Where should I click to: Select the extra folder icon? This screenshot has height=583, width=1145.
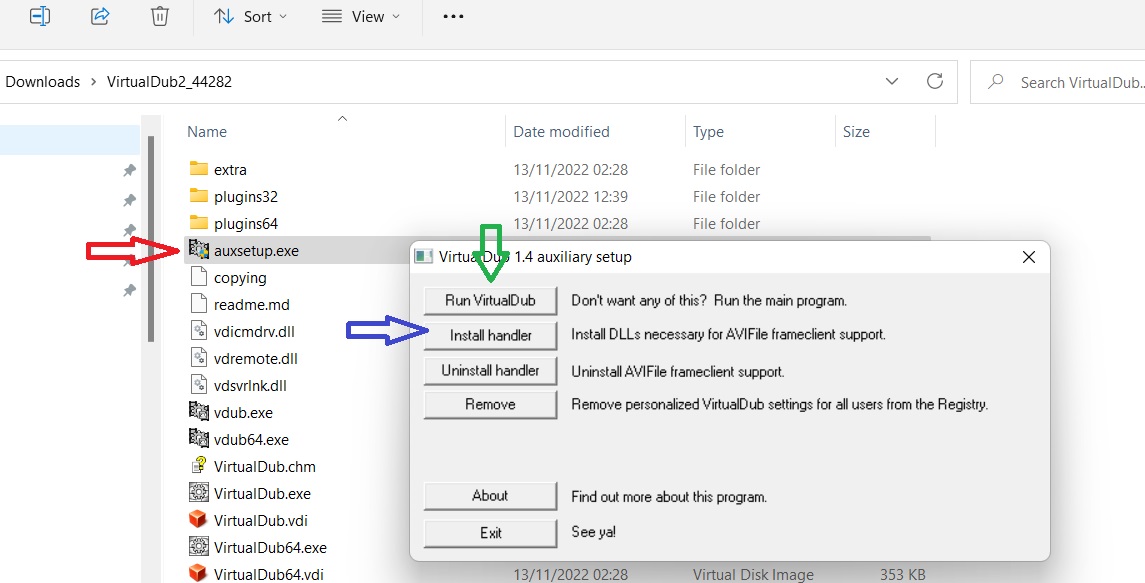point(199,169)
